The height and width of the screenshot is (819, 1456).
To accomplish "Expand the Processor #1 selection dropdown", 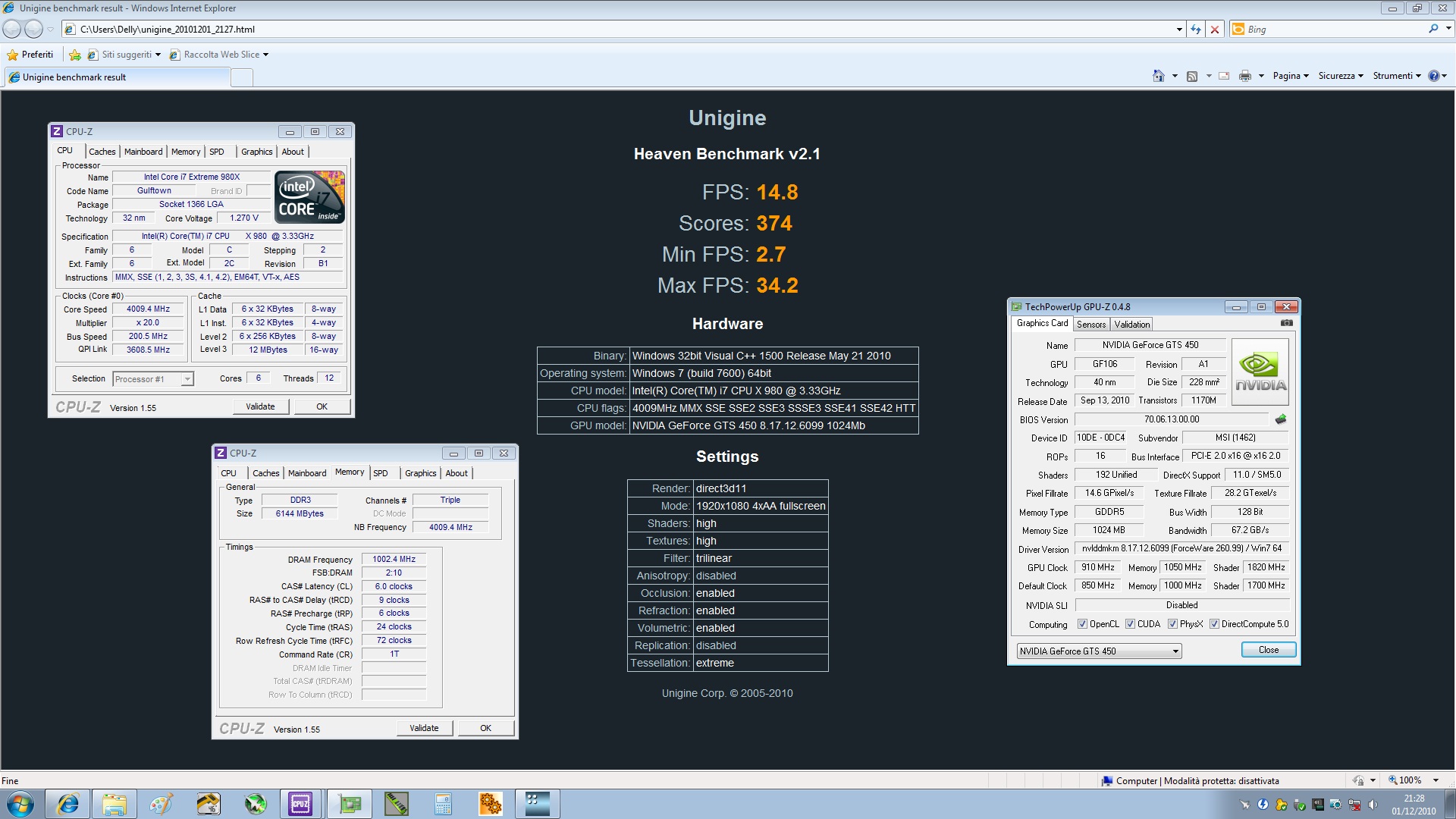I will coord(187,379).
